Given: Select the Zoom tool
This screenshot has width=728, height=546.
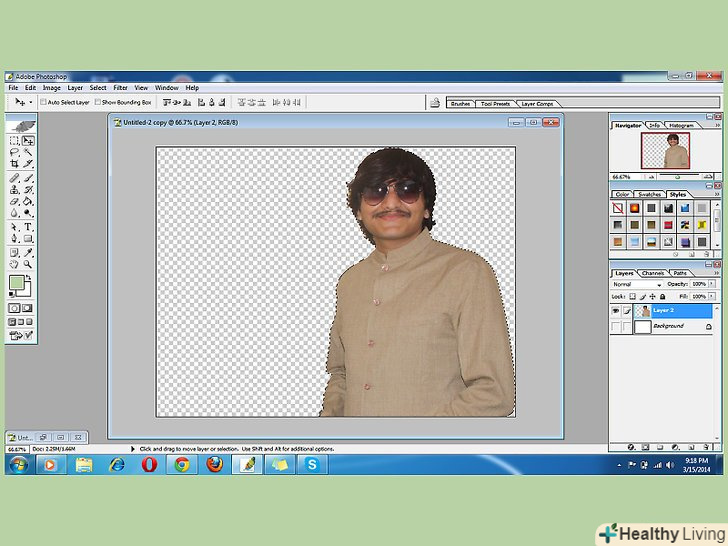Looking at the screenshot, I should click(x=28, y=264).
